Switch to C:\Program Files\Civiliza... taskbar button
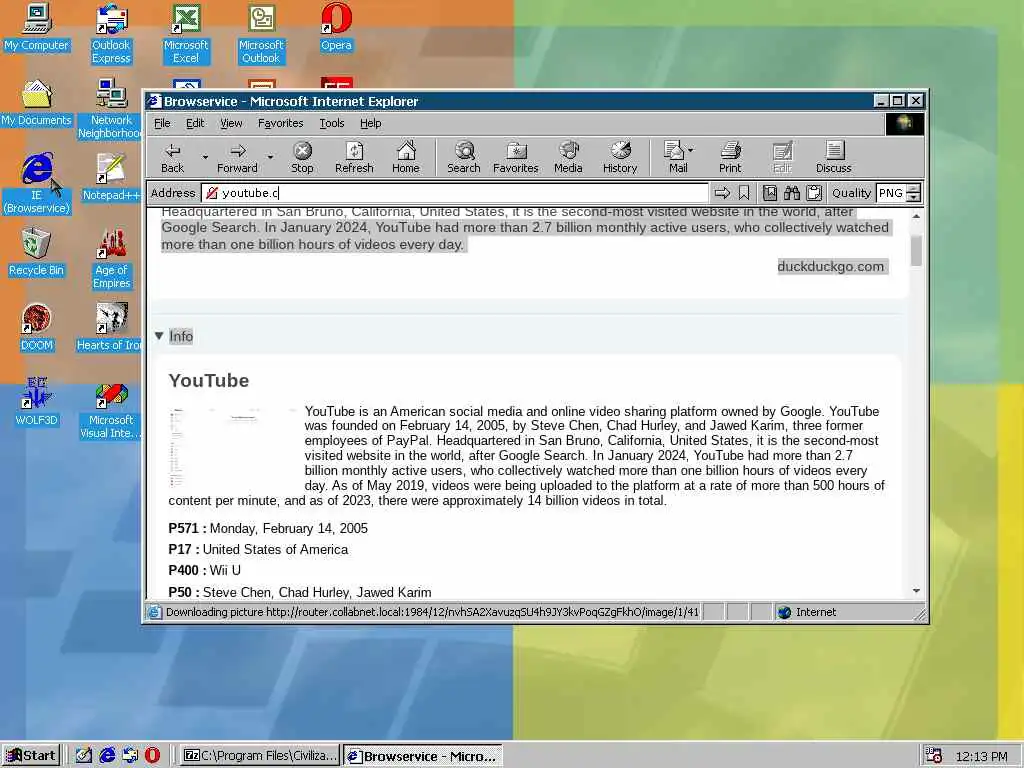1024x768 pixels. 260,756
